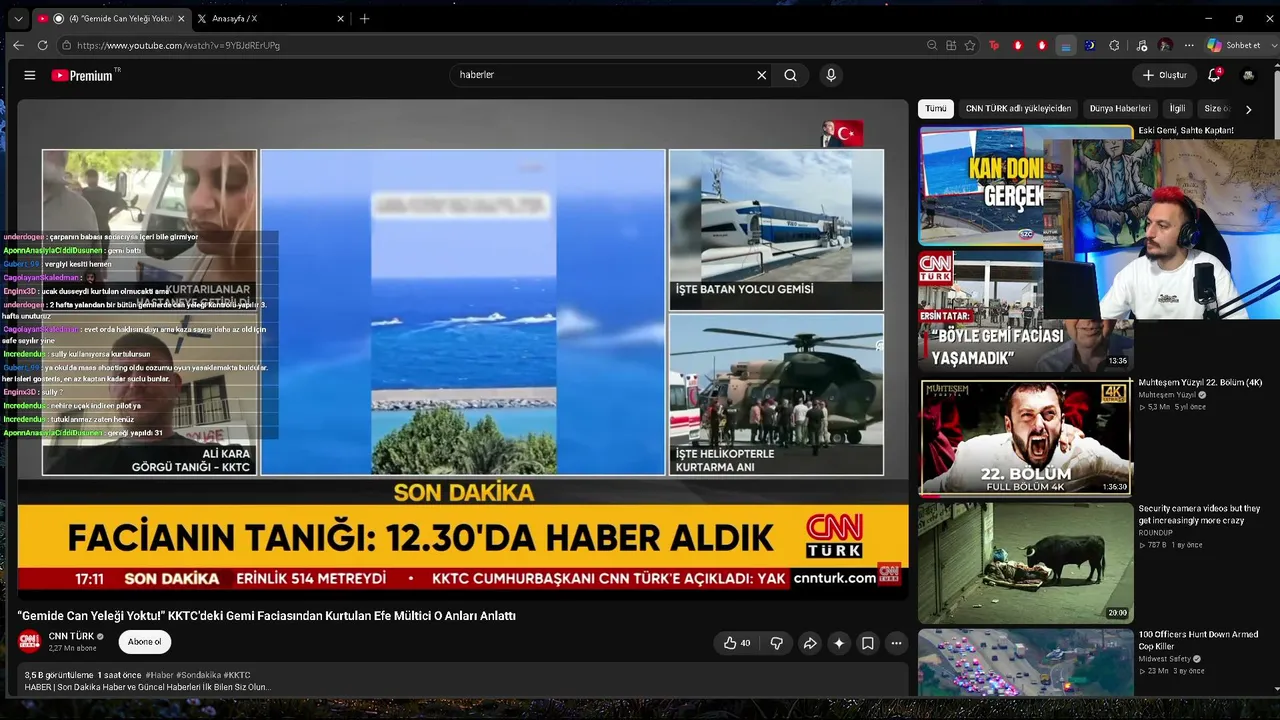Open 'Muhteşem Yüzyıl 22. Bölüm (4K)' title
The image size is (1280, 720).
point(1200,382)
